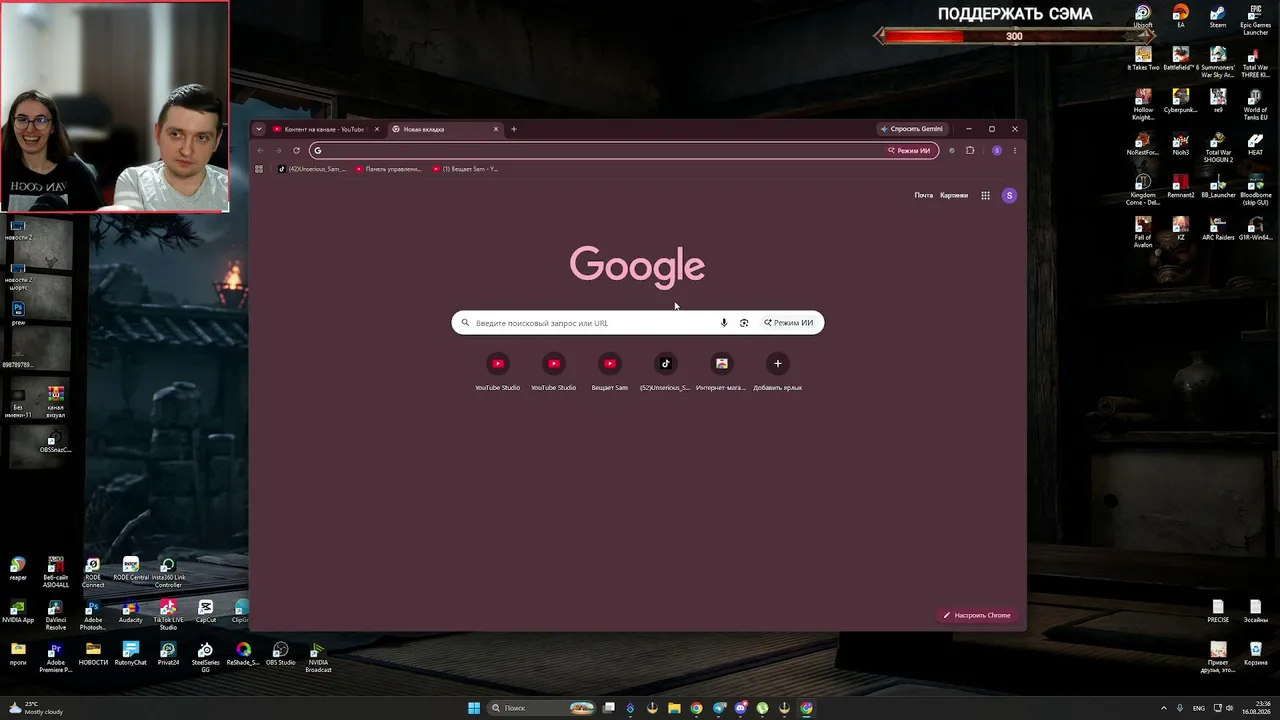The image size is (1280, 720).
Task: Select the reaper desktop shortcut
Action: 18,570
